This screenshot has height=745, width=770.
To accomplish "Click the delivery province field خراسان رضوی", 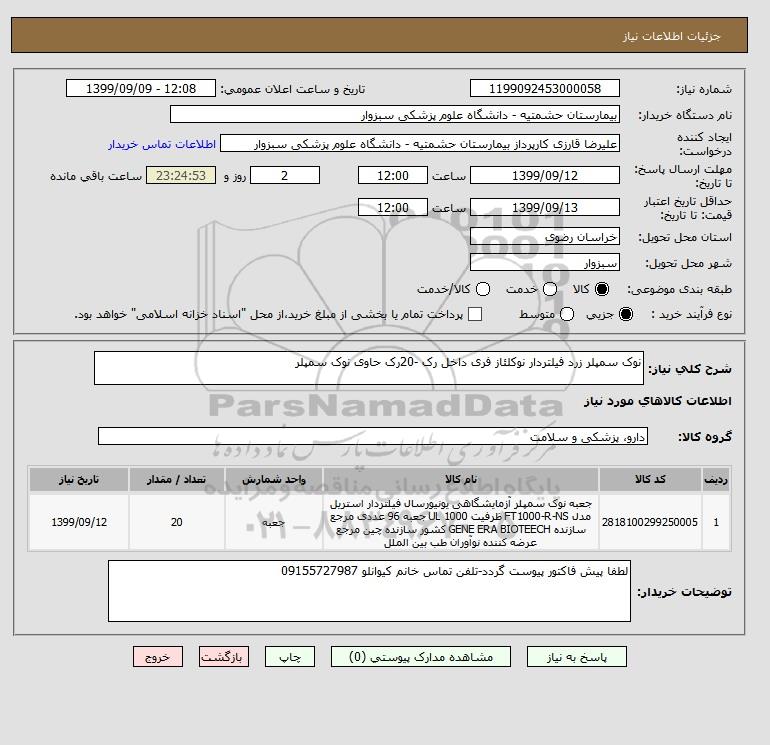I will pos(545,237).
